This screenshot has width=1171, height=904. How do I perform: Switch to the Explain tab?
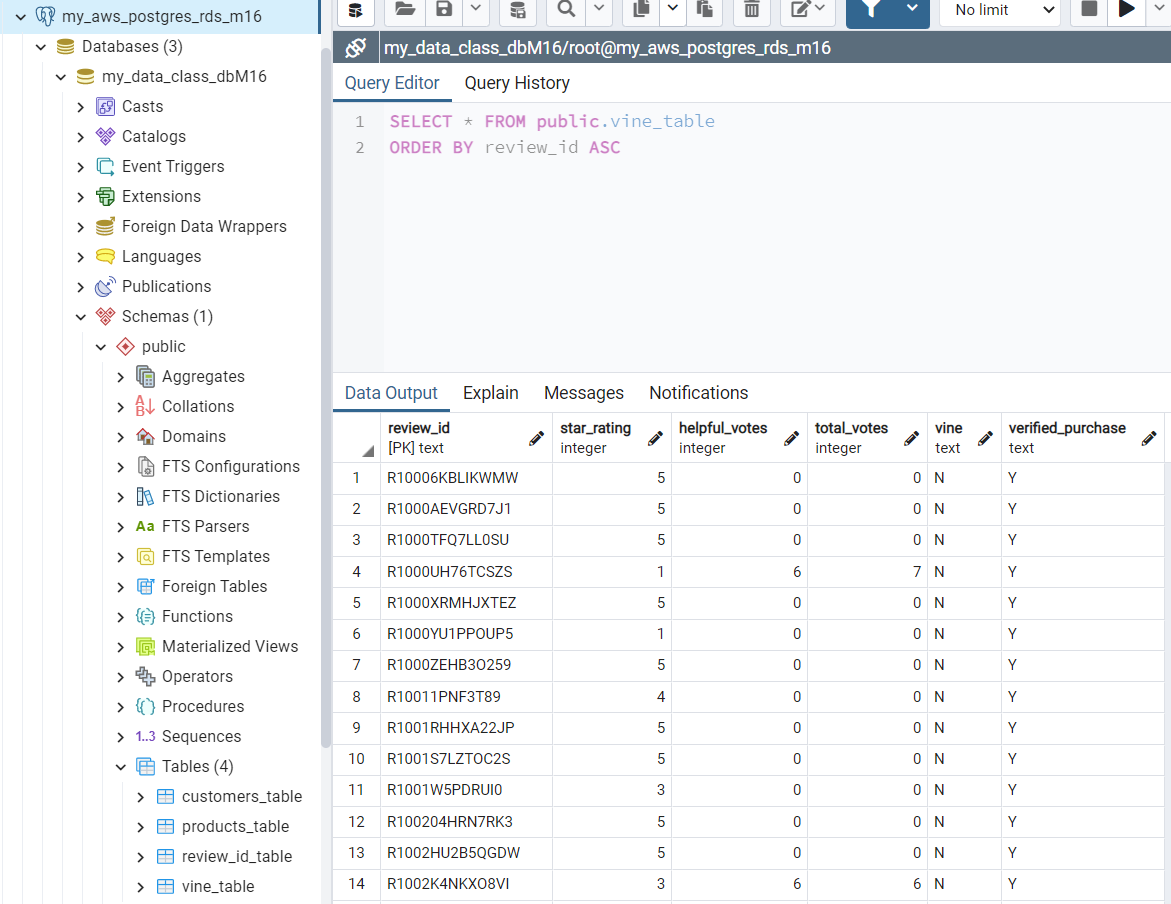click(x=490, y=393)
